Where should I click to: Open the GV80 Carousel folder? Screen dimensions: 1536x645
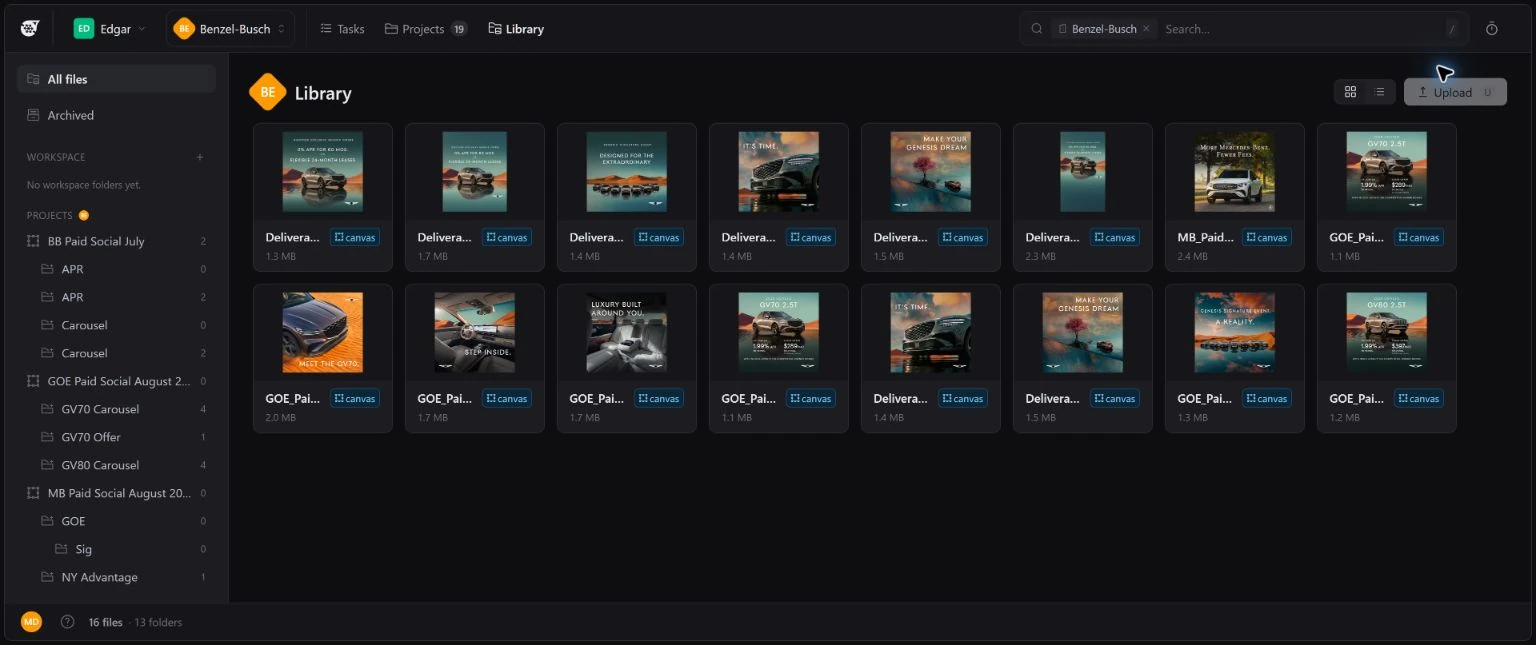pos(116,465)
